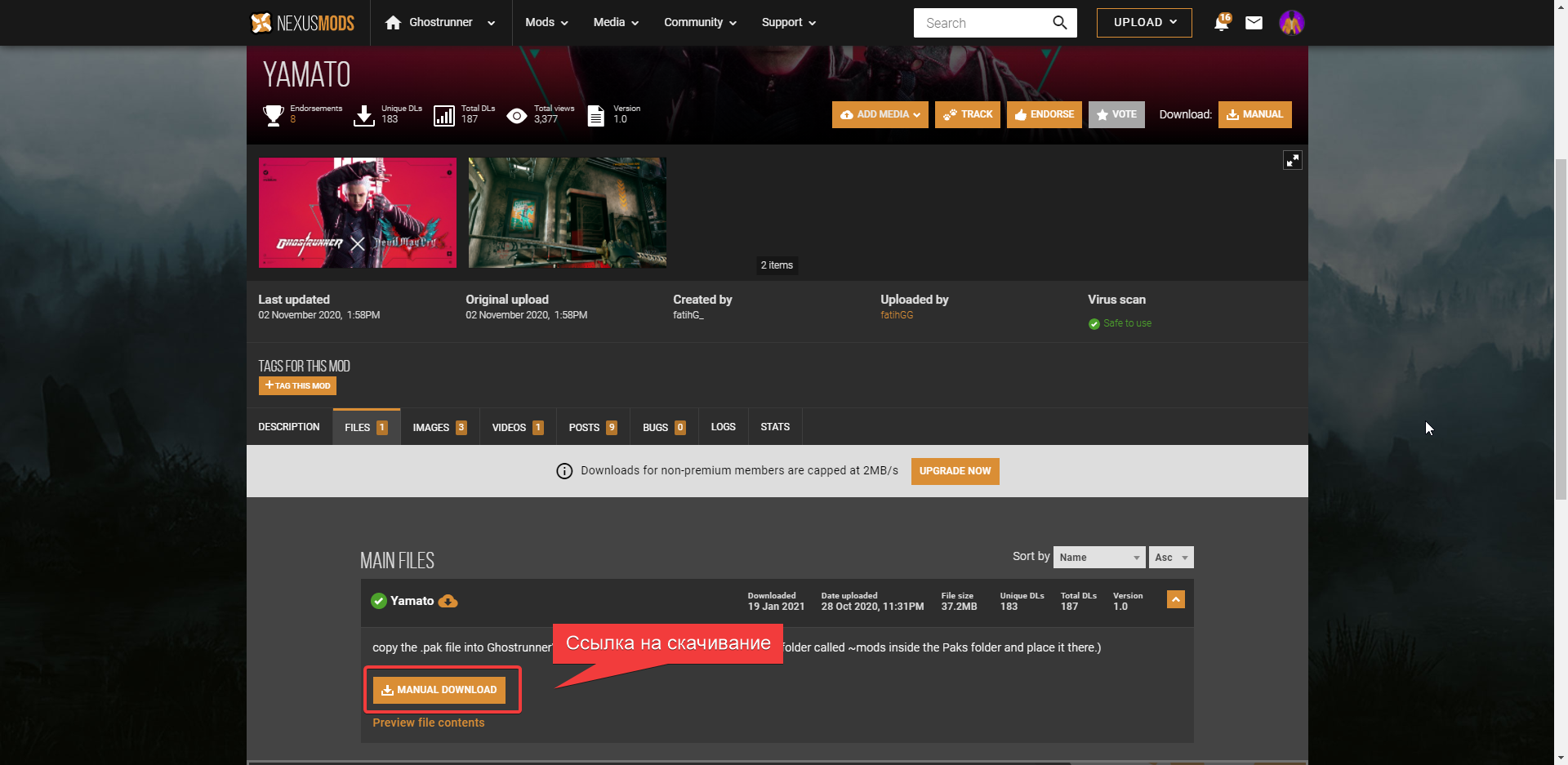The height and width of the screenshot is (765, 1568).
Task: Click the Manual Download file button
Action: [439, 690]
